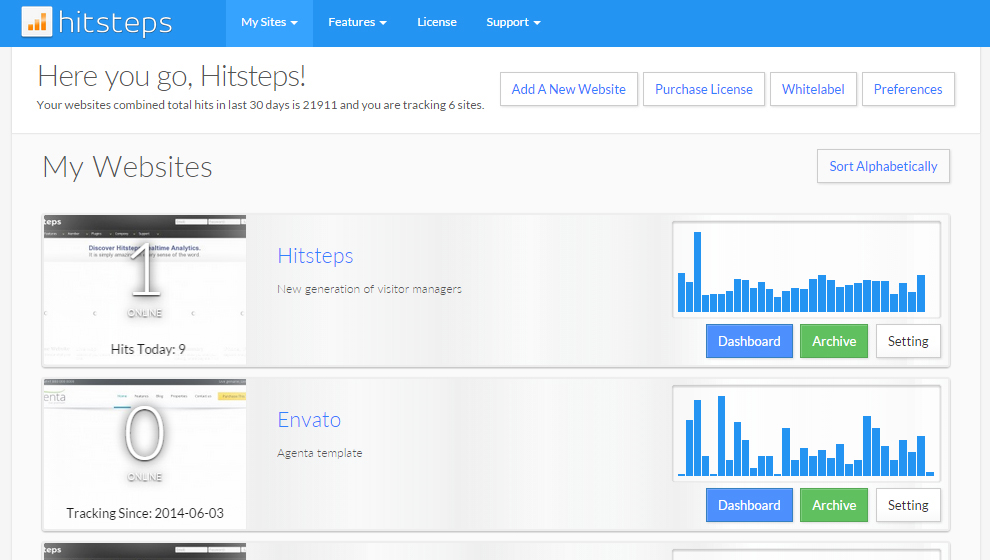Click the Envato hits bar chart
990x560 pixels.
806,433
